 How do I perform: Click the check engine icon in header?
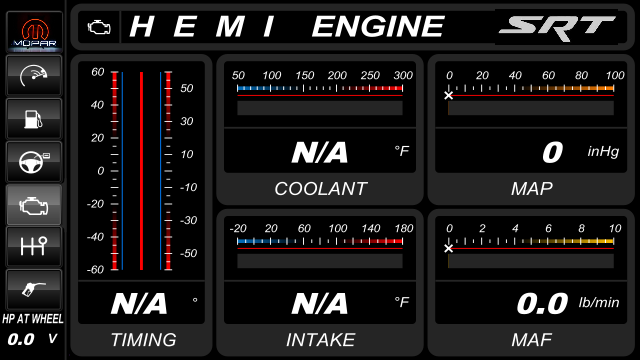click(99, 27)
